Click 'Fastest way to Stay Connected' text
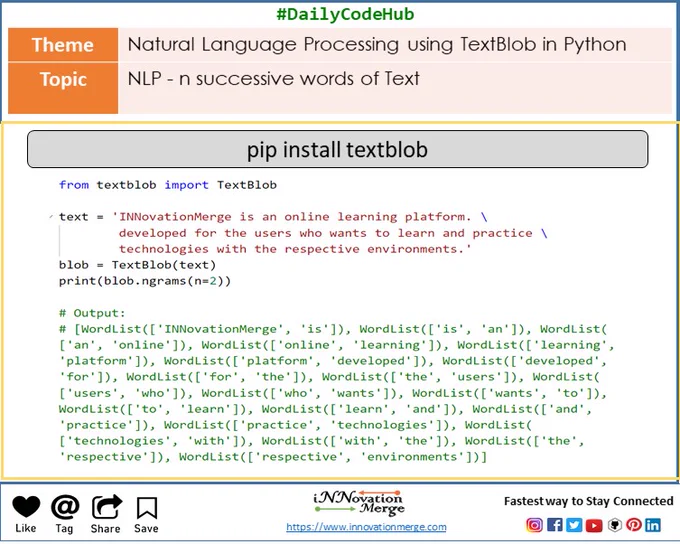 click(588, 501)
